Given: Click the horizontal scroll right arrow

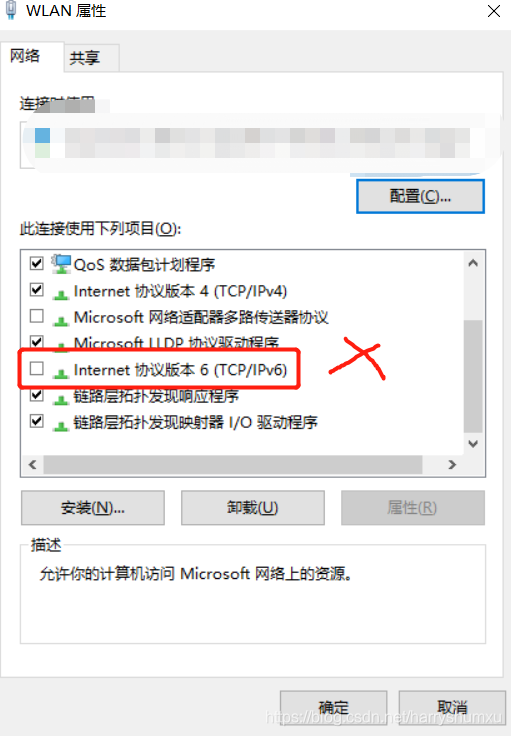Looking at the screenshot, I should (452, 465).
